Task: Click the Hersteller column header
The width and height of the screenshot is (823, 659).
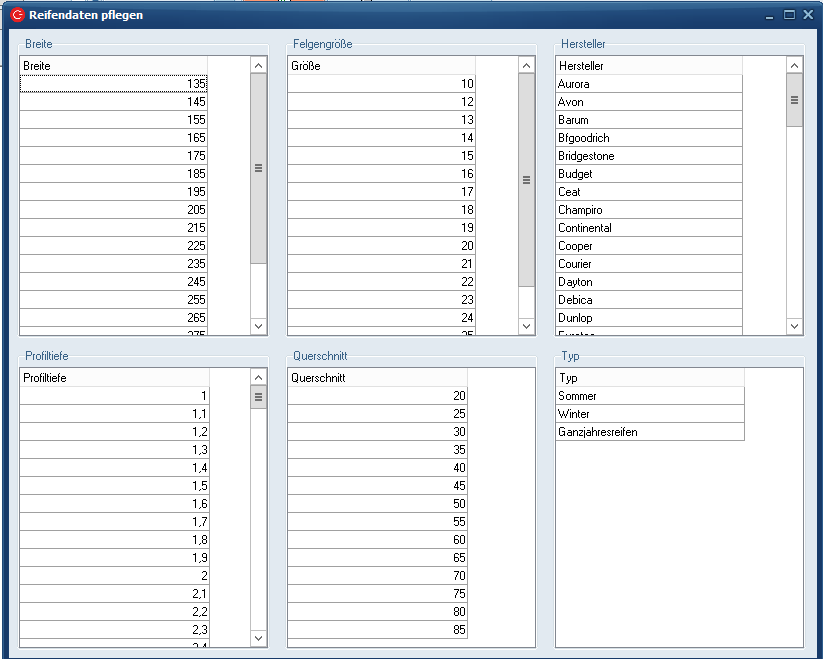Action: pos(649,66)
